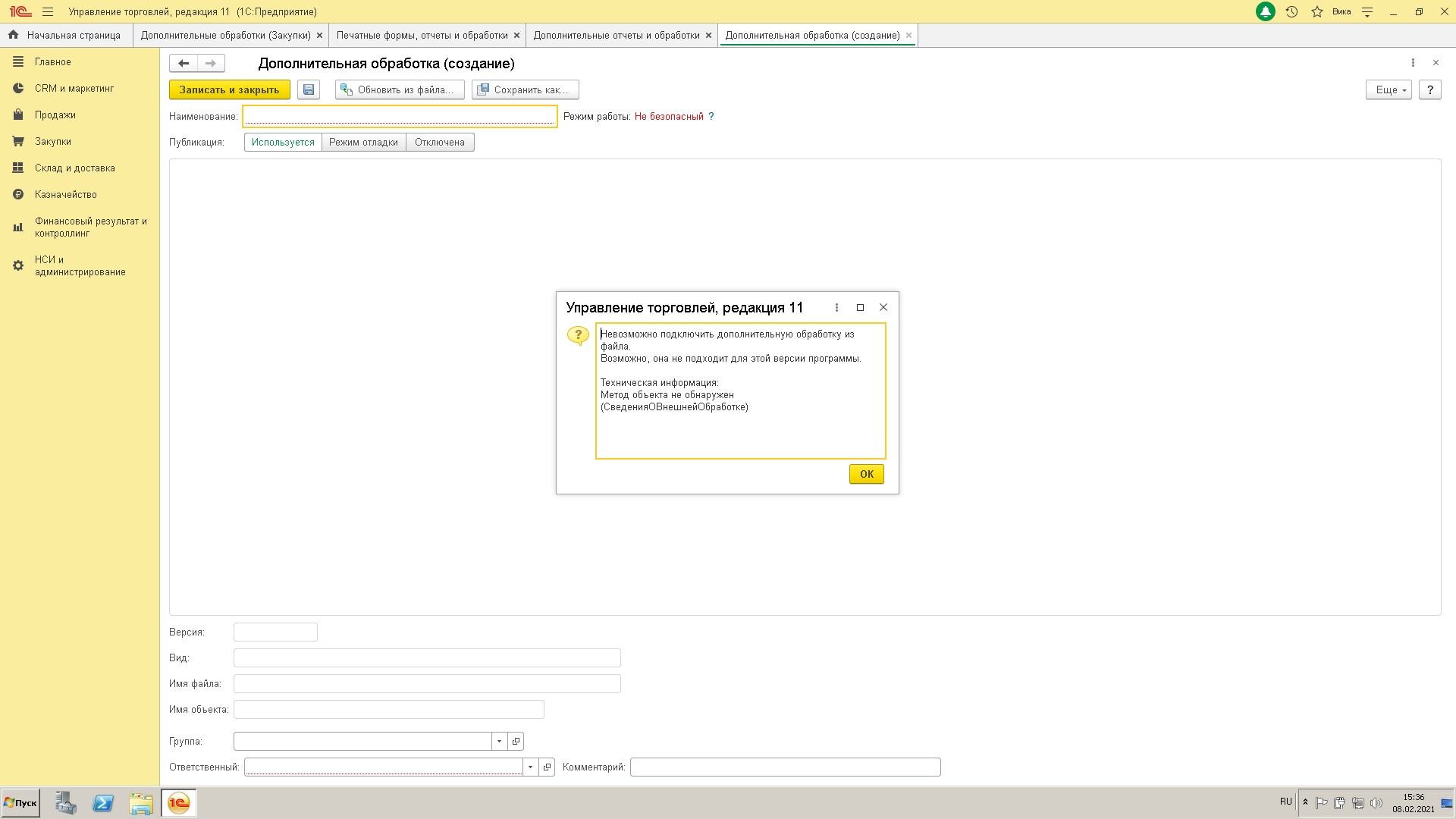Open Финансовый результат и контроллинг section
1456x819 pixels.
90,227
